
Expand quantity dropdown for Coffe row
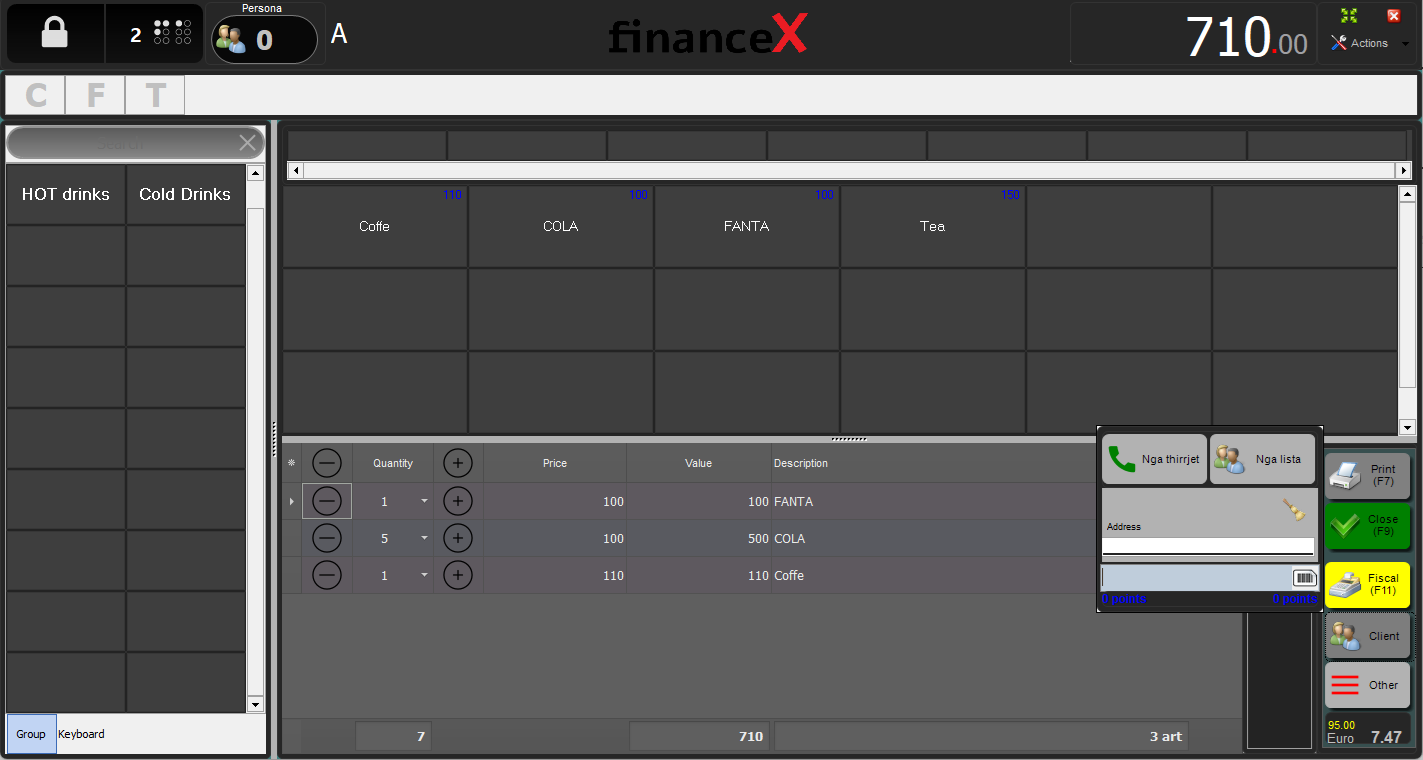click(424, 575)
